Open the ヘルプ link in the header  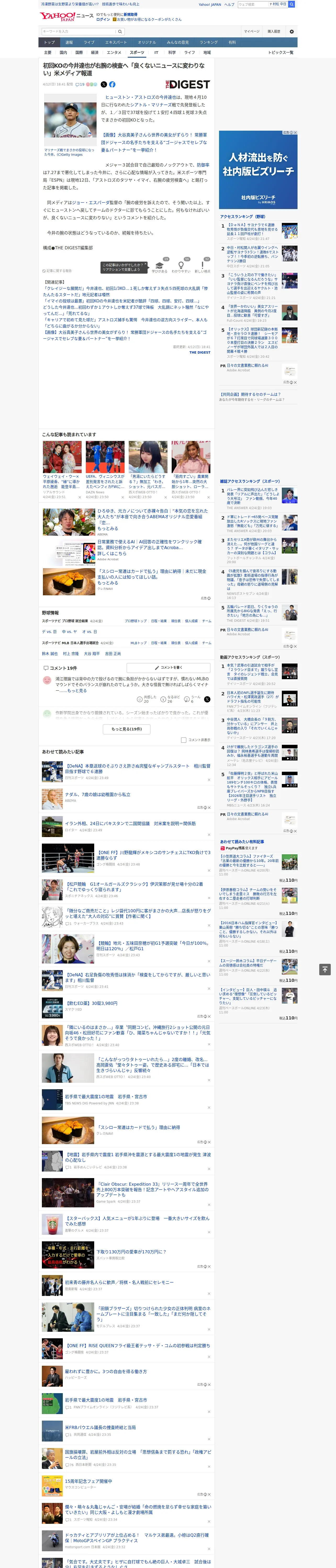(229, 4)
